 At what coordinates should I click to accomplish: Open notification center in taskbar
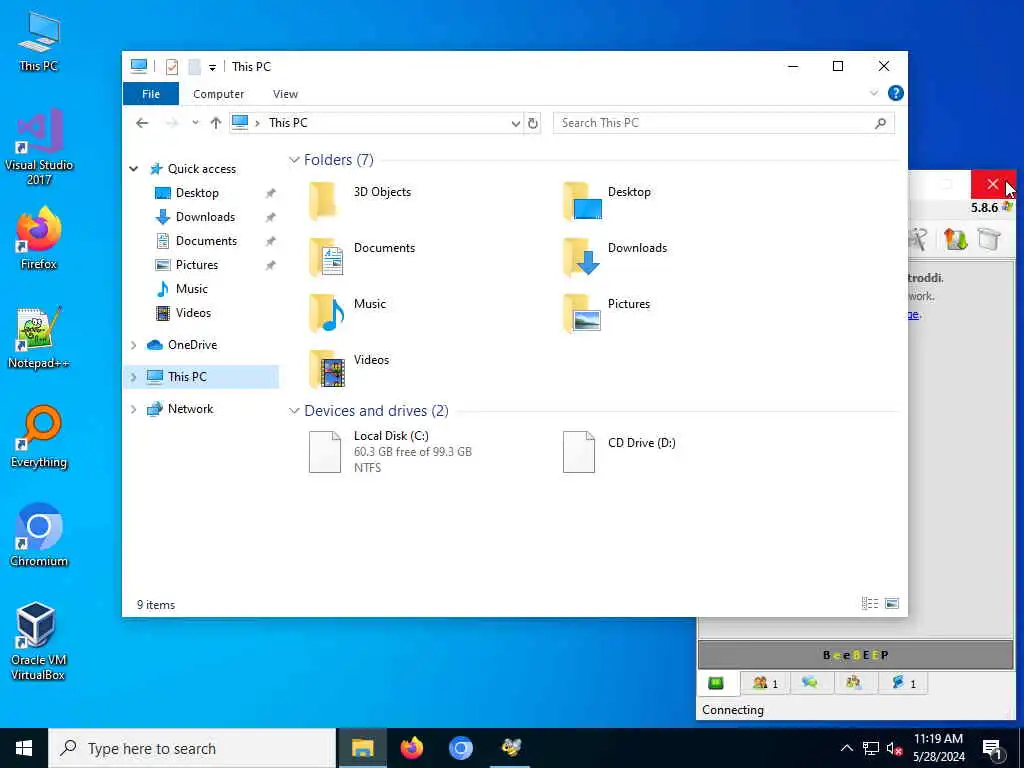992,750
